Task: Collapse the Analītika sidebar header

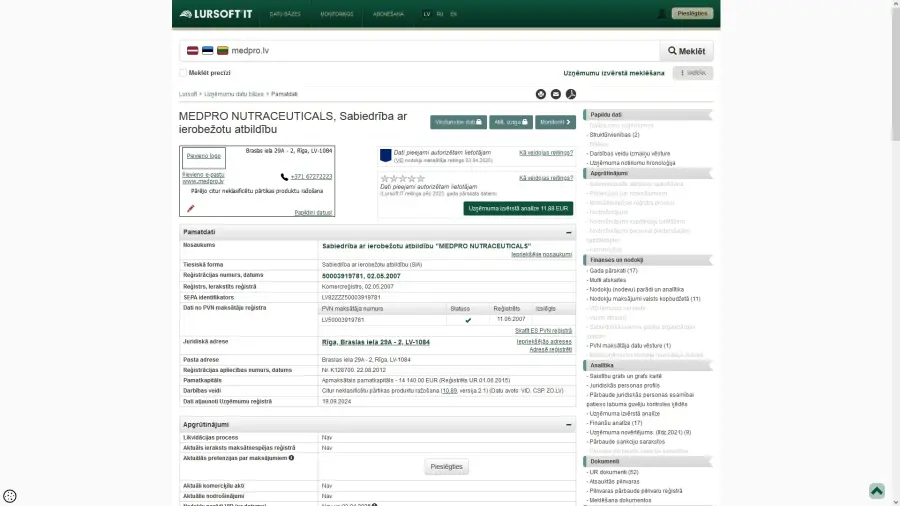Action: click(x=647, y=365)
